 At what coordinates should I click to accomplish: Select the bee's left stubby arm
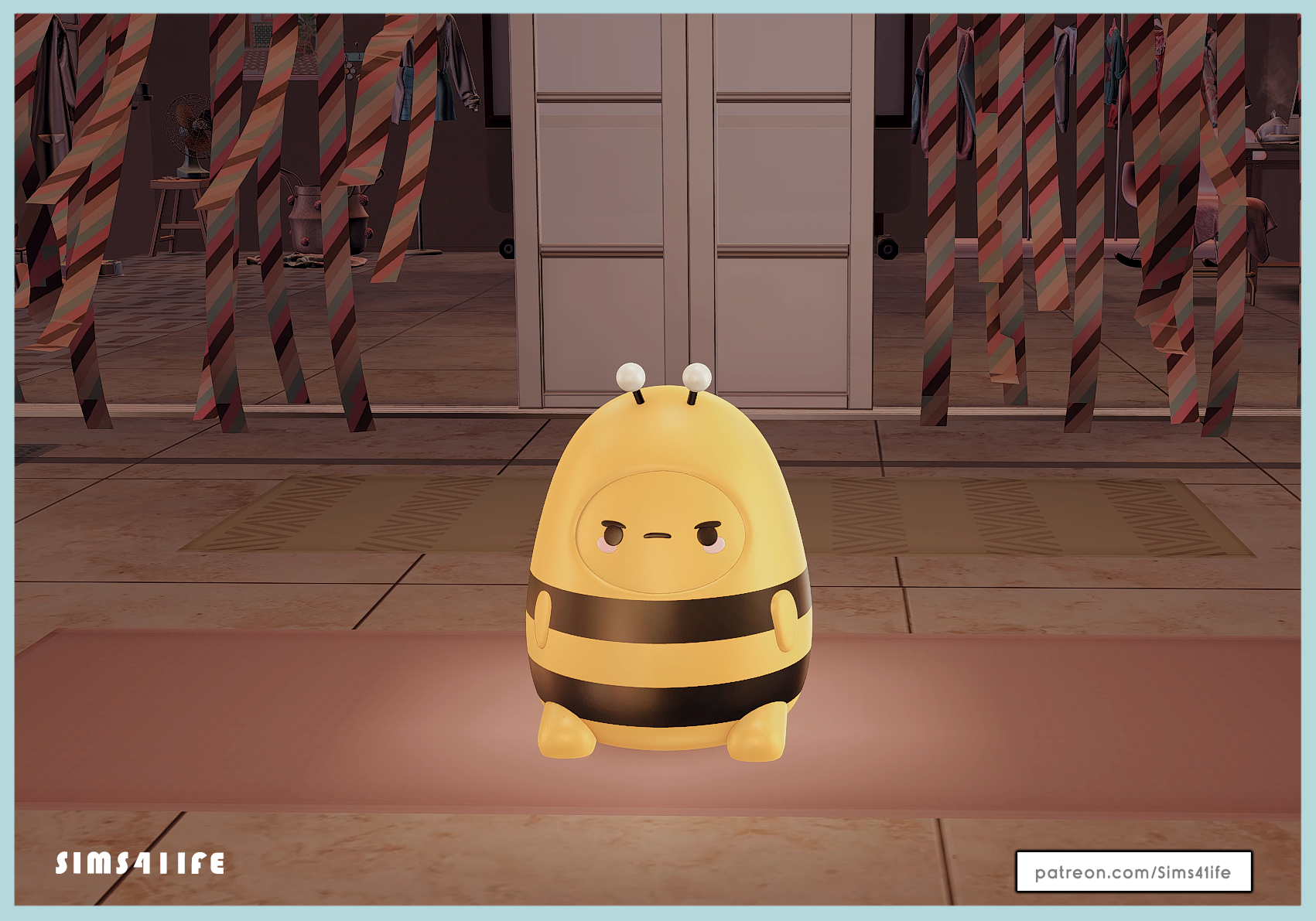point(542,619)
